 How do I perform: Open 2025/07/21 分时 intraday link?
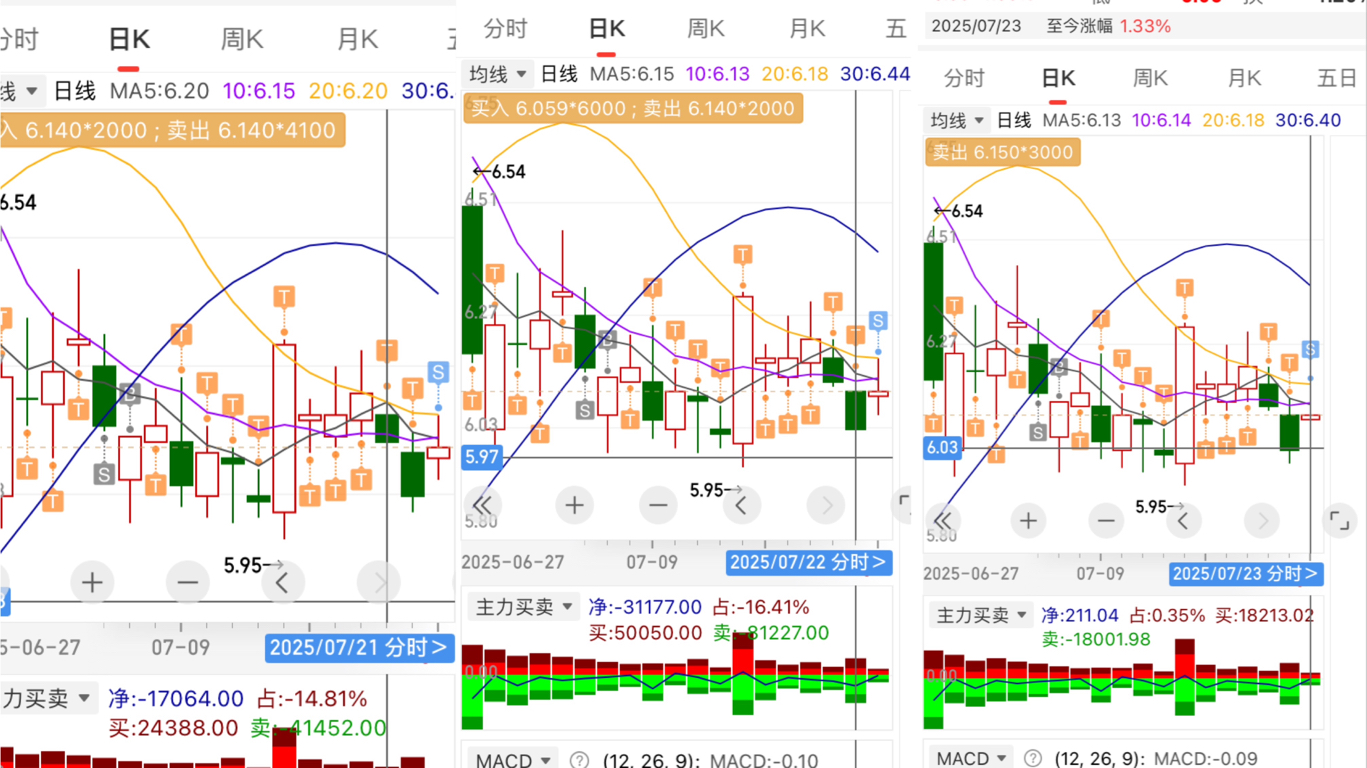(361, 648)
